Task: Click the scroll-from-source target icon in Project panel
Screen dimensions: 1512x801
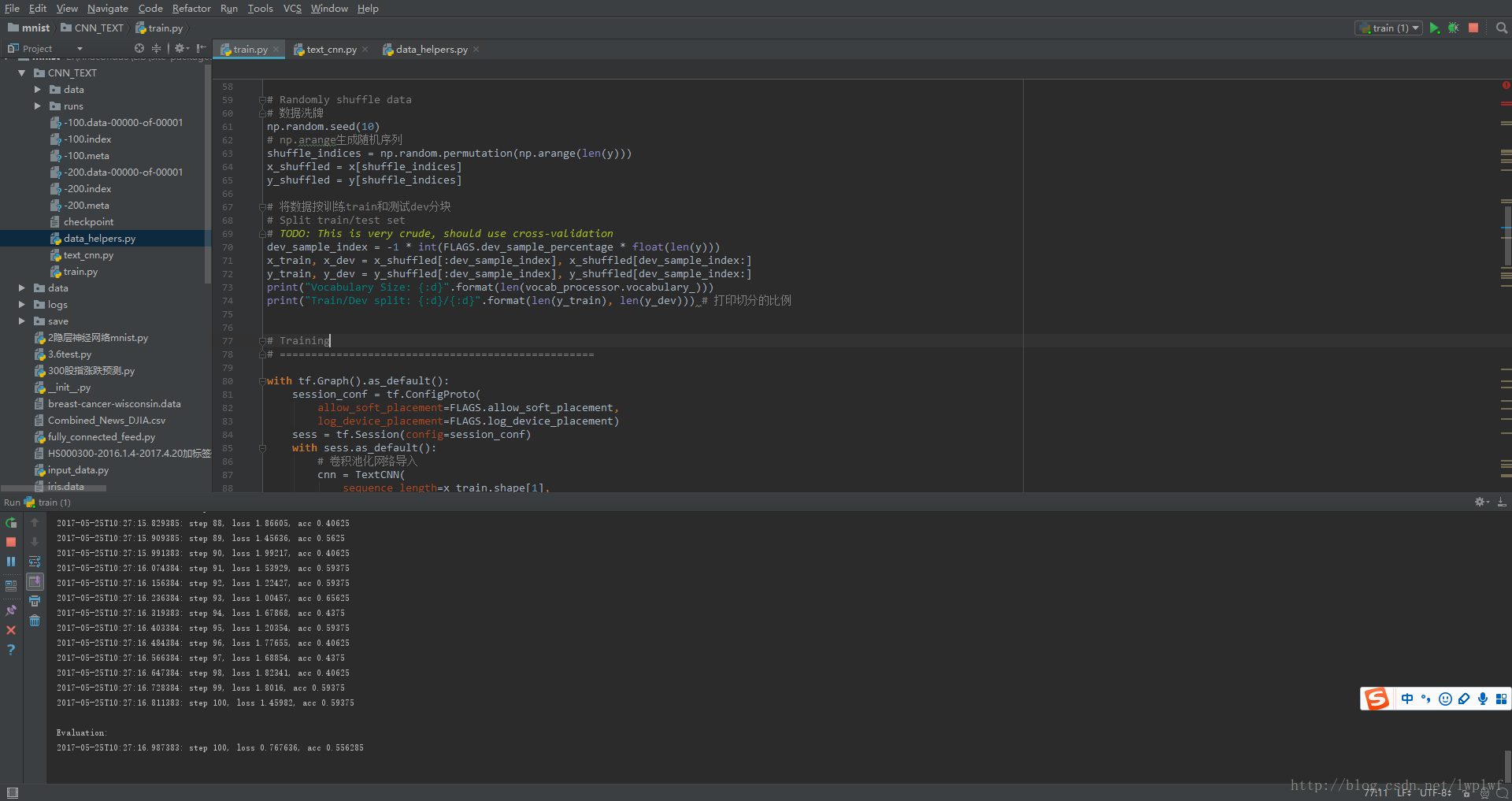Action: pos(139,48)
